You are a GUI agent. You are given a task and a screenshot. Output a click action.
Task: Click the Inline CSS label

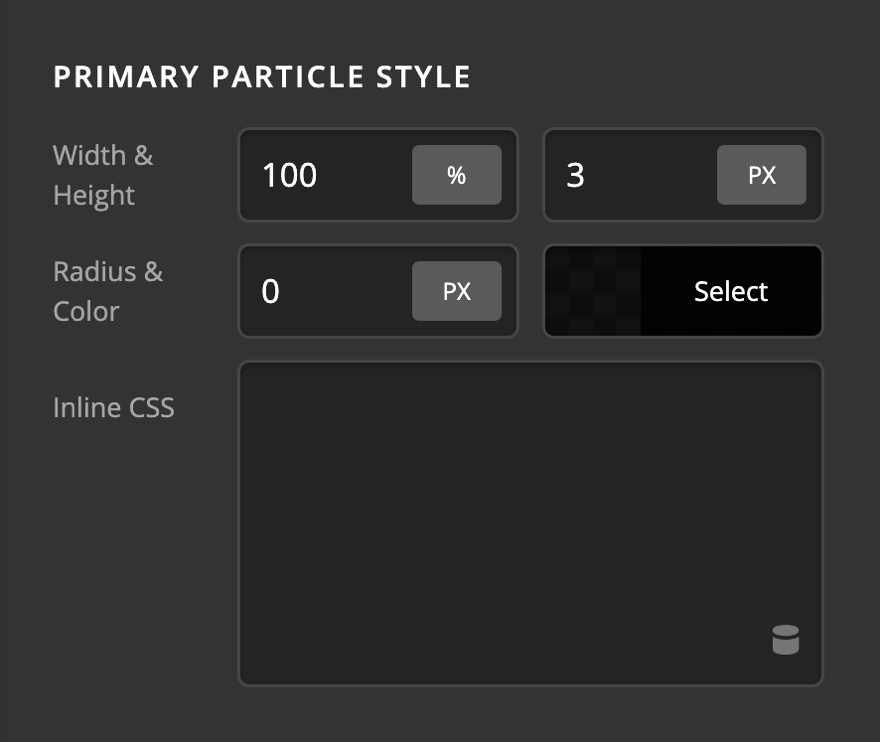[113, 407]
